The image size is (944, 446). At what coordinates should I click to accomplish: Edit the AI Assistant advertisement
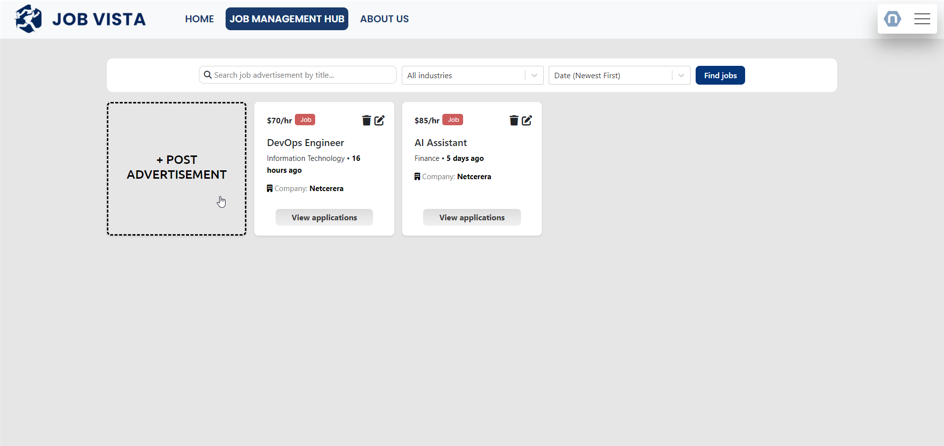coord(527,120)
